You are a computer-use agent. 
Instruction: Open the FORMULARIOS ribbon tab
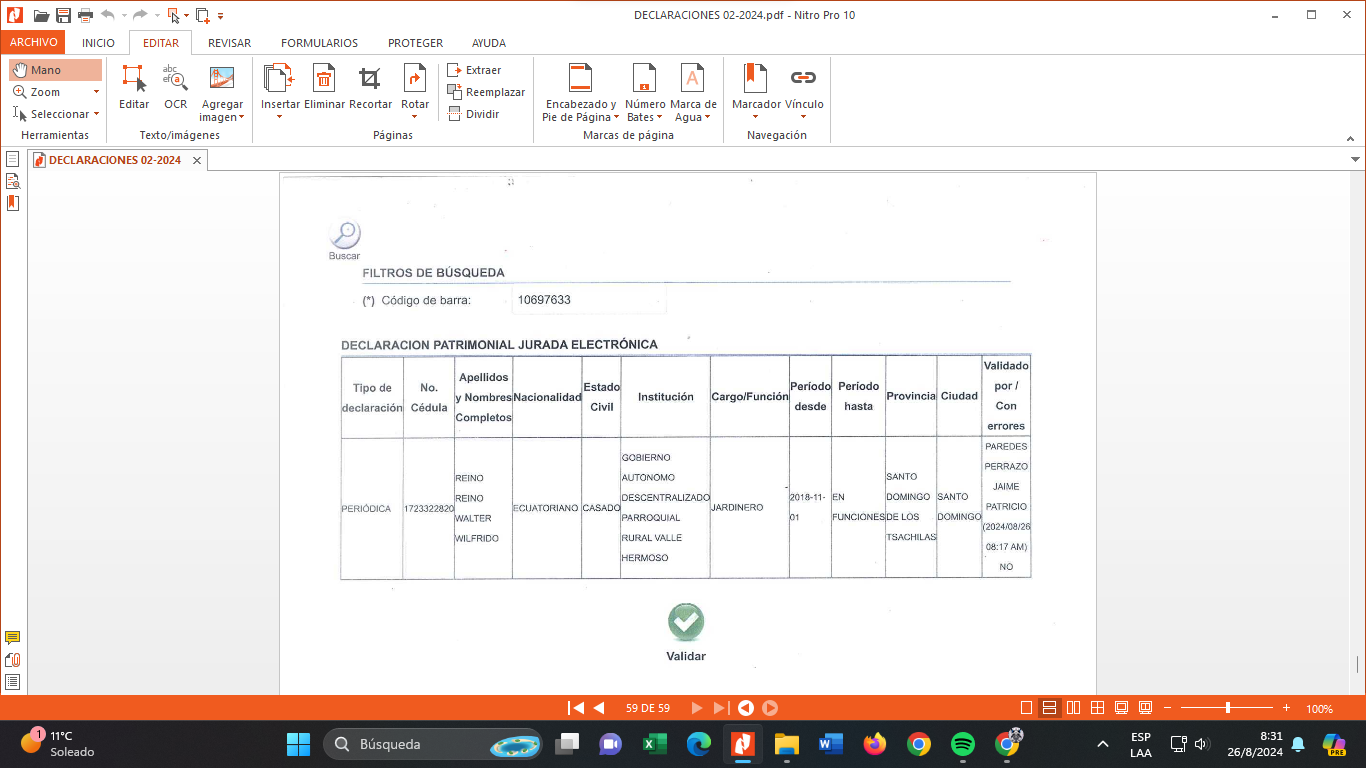(x=319, y=43)
